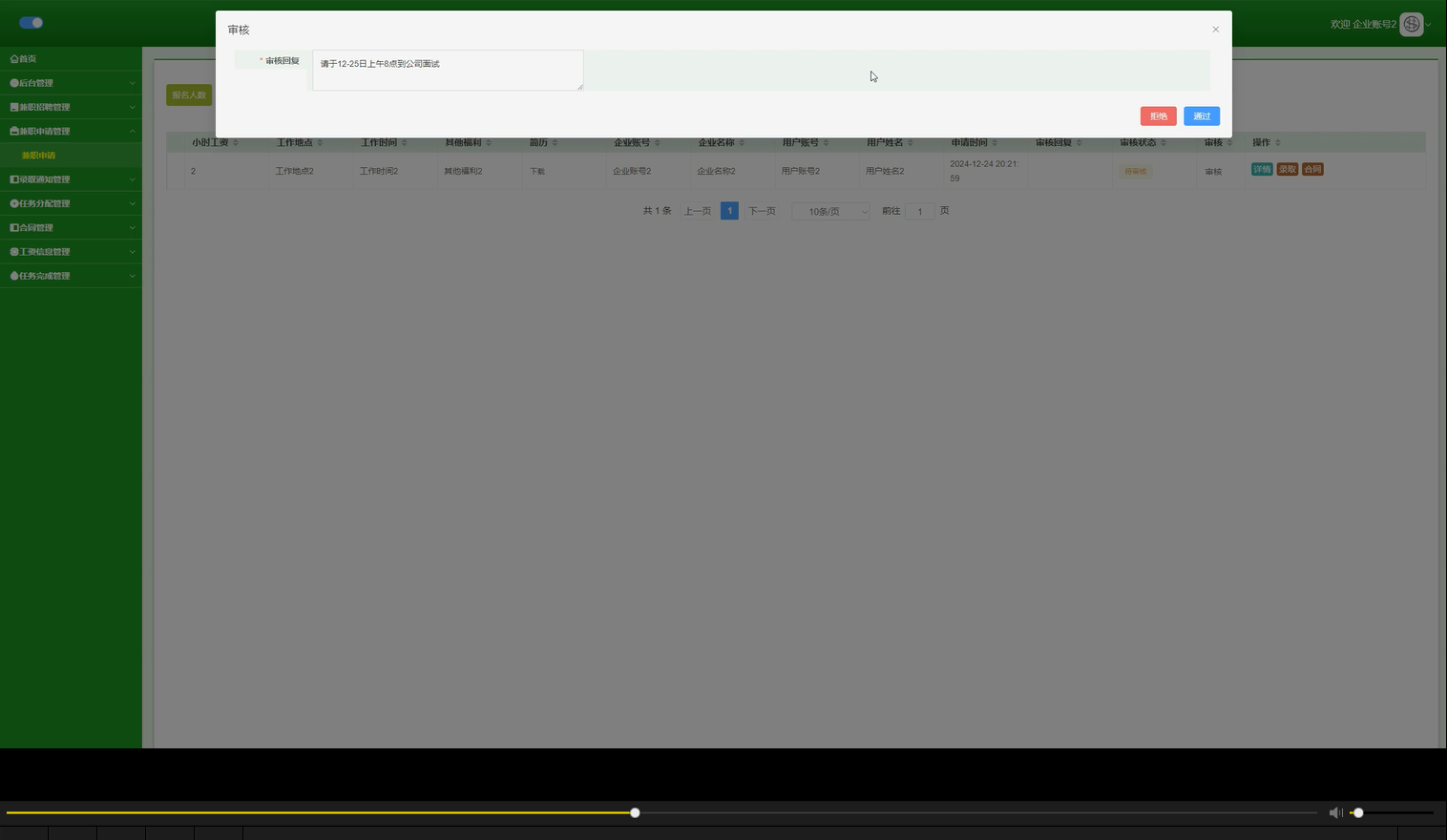Sort by the 审核状态 column arrows

tap(1163, 143)
